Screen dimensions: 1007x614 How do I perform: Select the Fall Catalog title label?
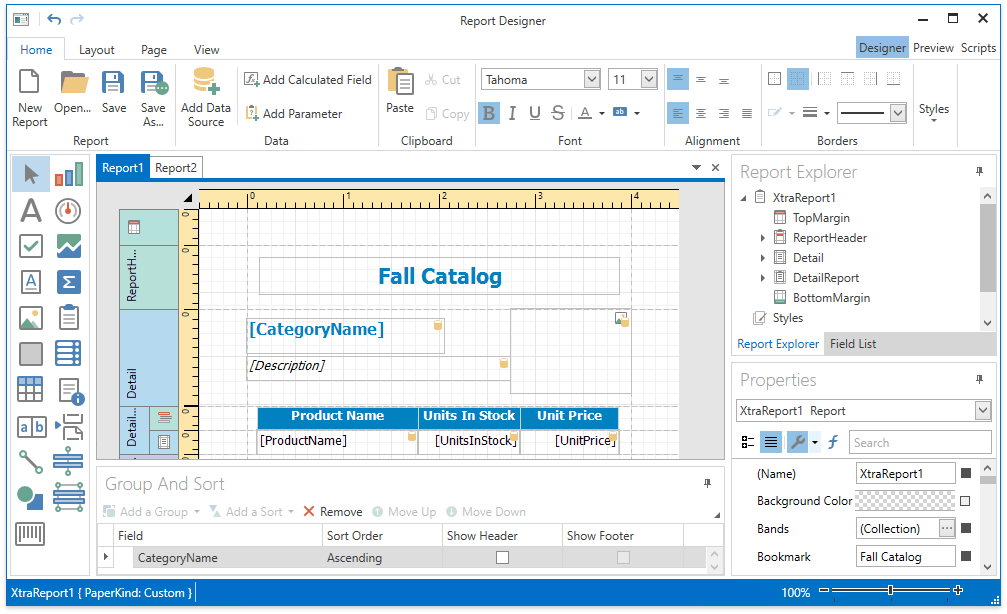click(x=439, y=276)
